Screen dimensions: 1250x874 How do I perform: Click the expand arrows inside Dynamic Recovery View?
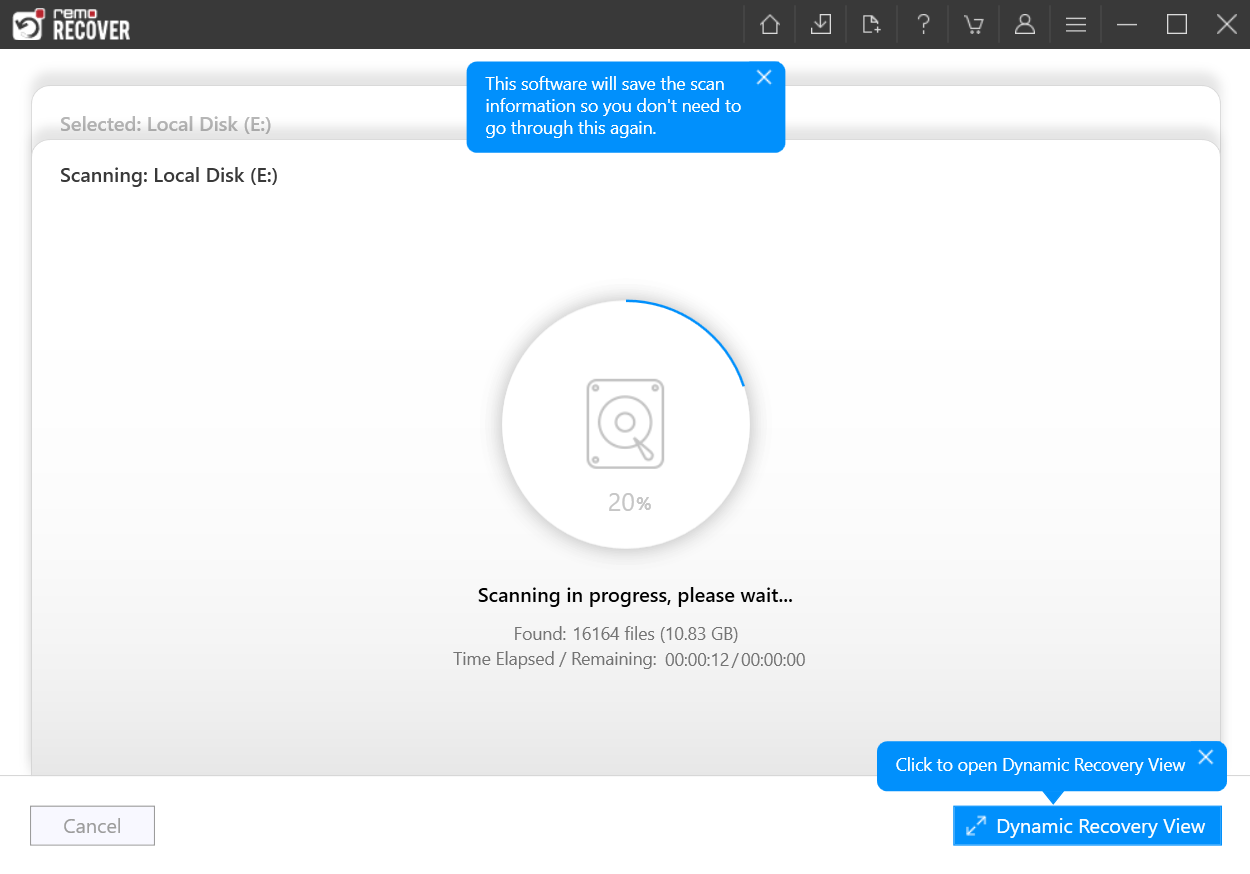pos(977,826)
